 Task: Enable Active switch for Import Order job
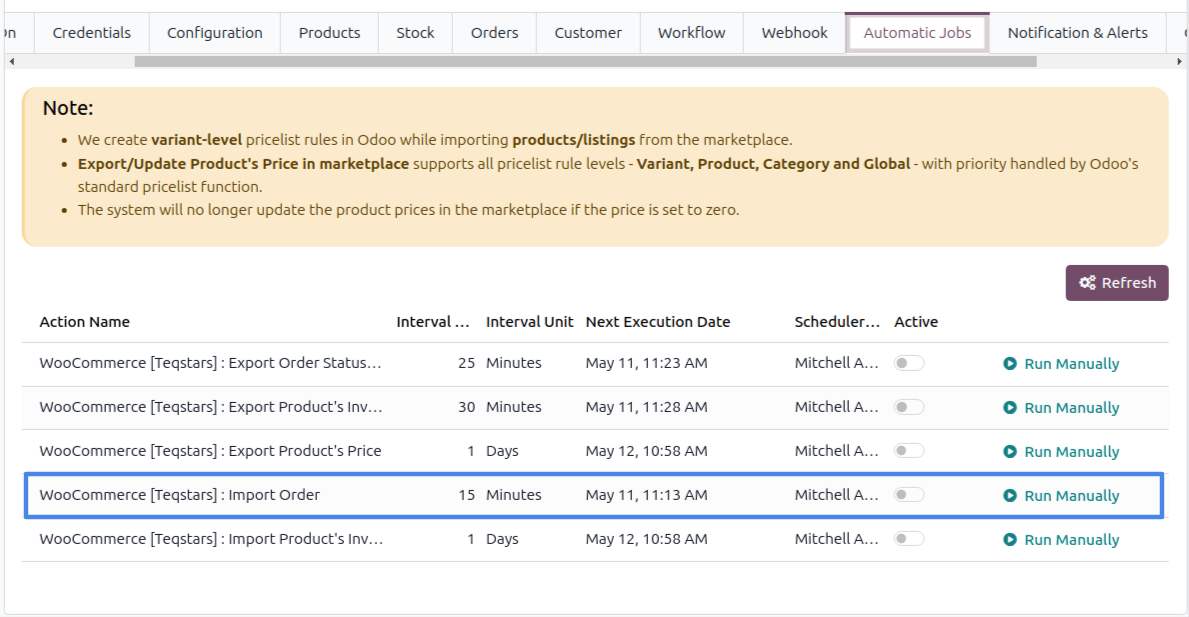908,495
